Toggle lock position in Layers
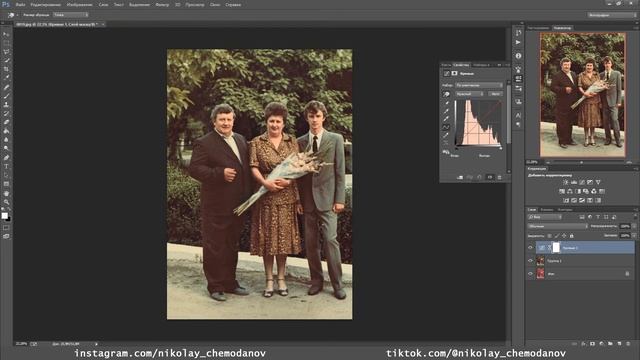Viewport: 640px width, 360px height. coord(564,236)
